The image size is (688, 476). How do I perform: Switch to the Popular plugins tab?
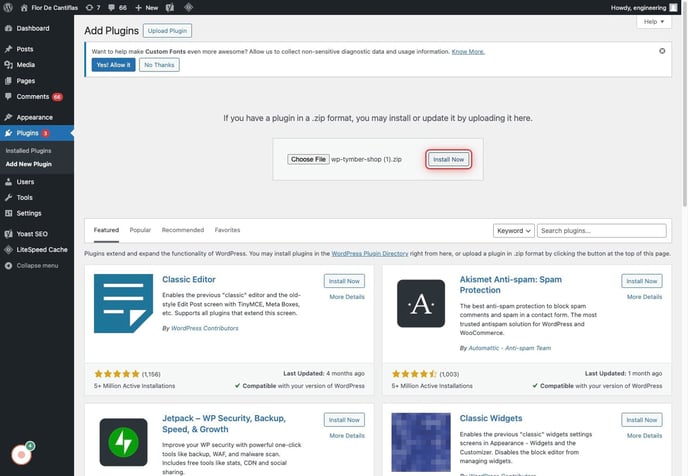coord(140,230)
